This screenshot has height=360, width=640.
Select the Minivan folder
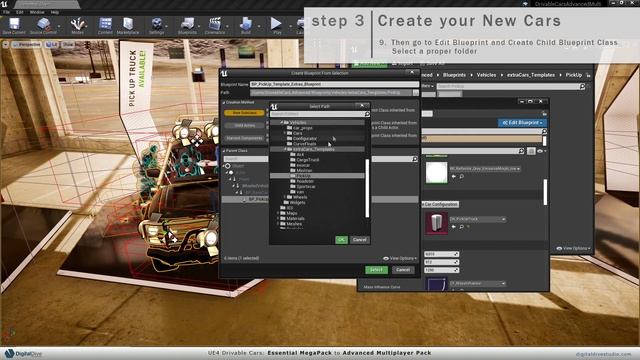tap(304, 171)
